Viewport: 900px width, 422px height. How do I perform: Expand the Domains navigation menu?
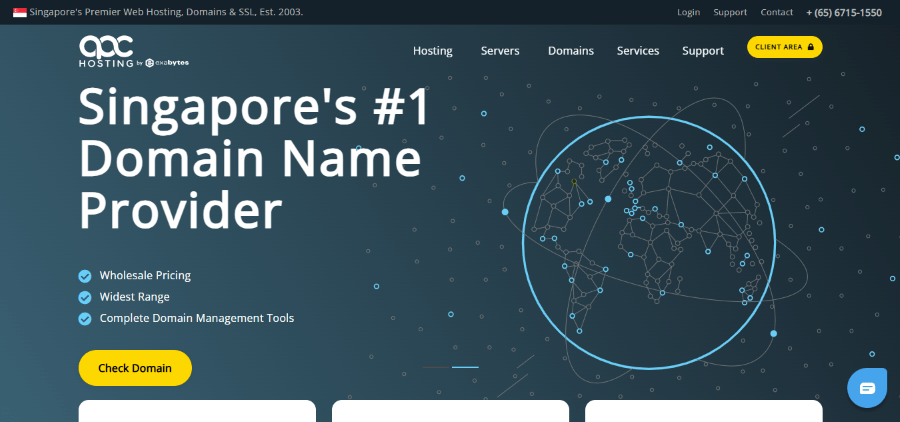(571, 51)
